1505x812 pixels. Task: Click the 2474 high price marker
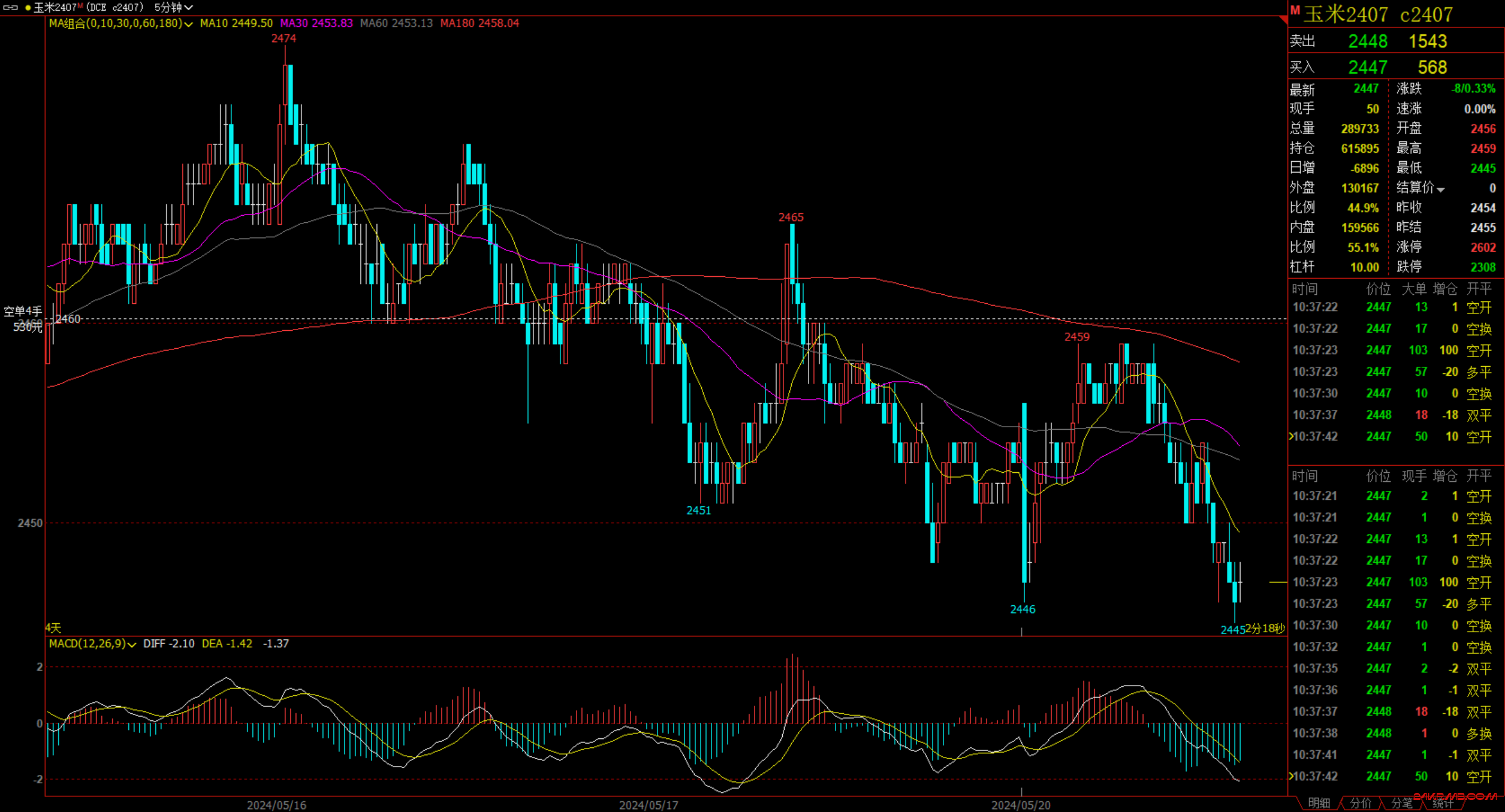tap(283, 38)
